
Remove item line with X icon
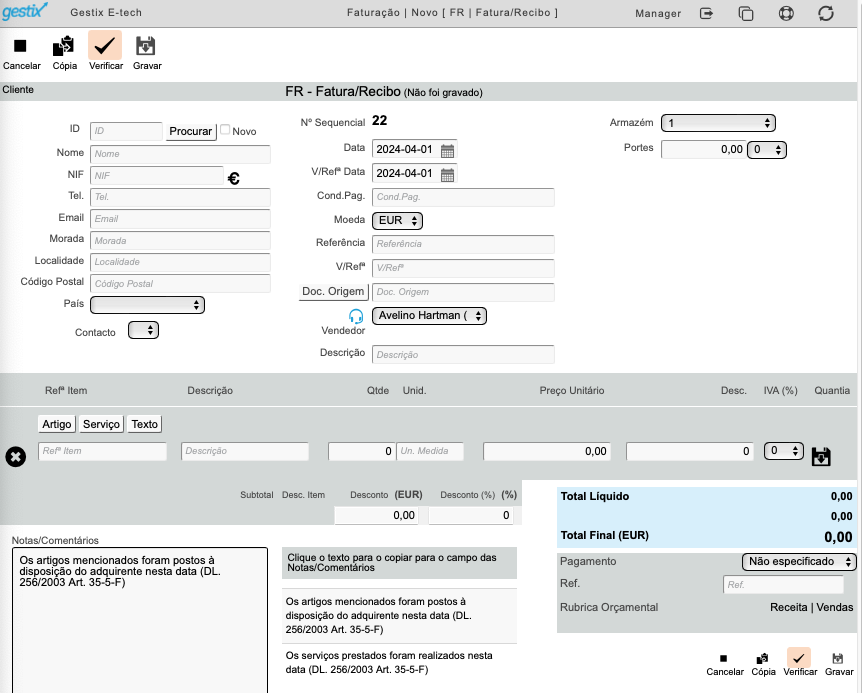15,457
